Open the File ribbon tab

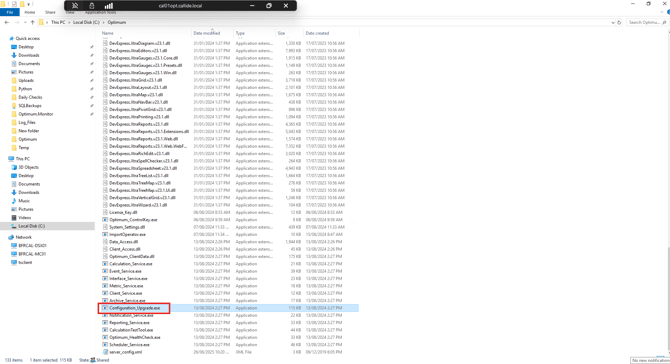[9, 12]
